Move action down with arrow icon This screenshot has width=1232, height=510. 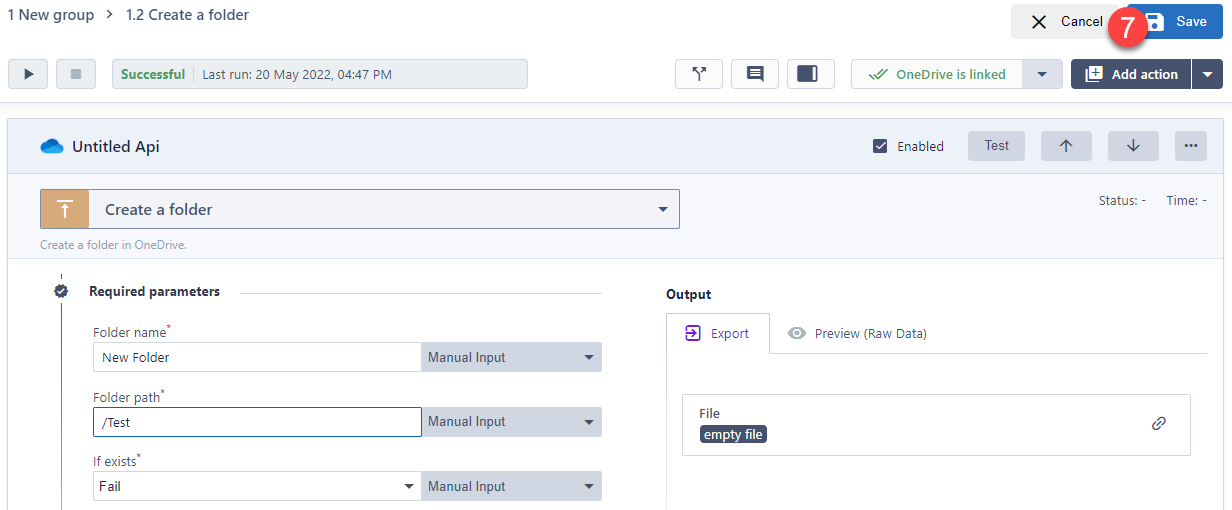click(x=1133, y=146)
